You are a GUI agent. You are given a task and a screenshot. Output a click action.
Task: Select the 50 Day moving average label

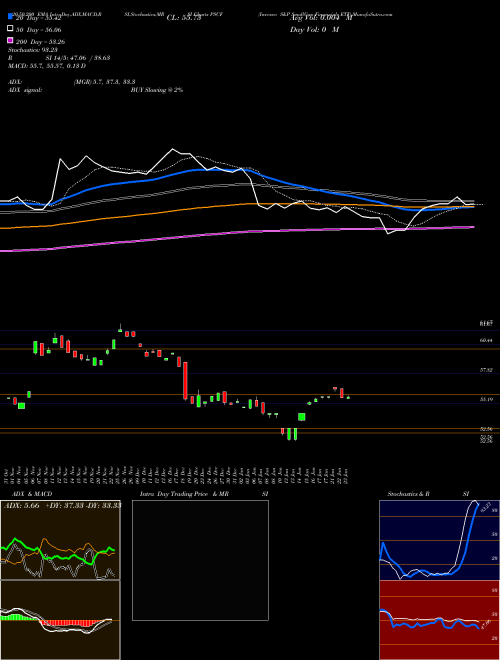coord(38,30)
